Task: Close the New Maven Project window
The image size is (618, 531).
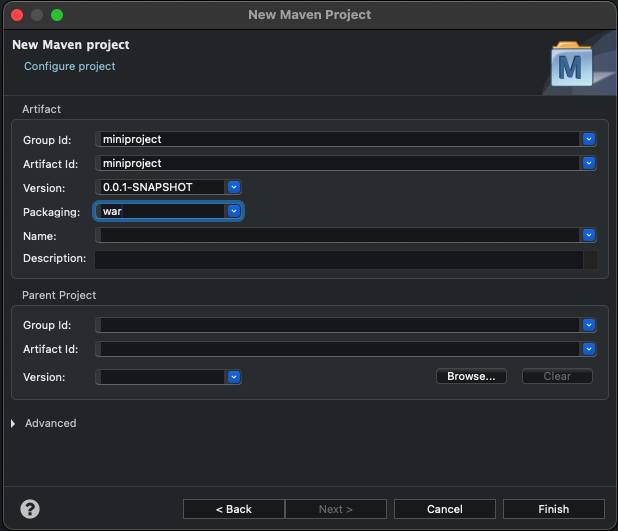Action: [x=17, y=15]
